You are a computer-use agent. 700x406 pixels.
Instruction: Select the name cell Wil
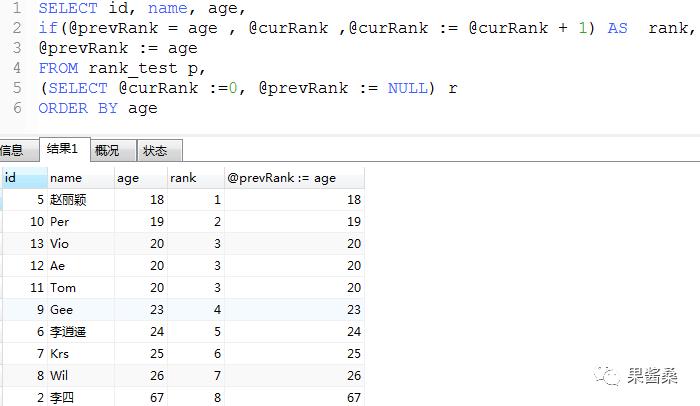pos(81,376)
